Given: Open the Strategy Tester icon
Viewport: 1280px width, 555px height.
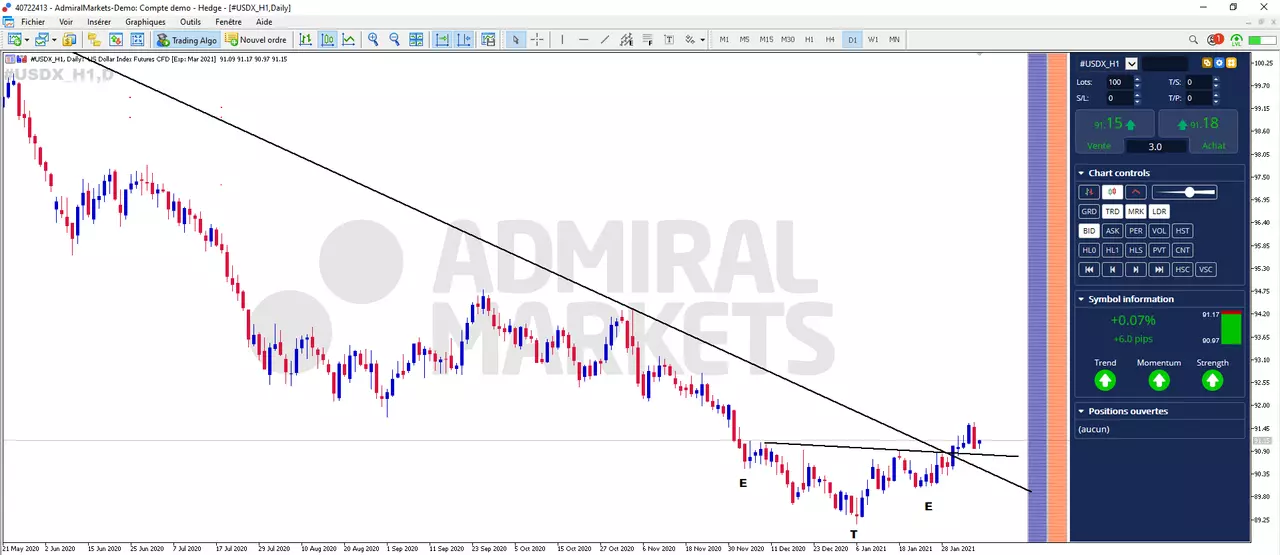Looking at the screenshot, I should click(137, 40).
